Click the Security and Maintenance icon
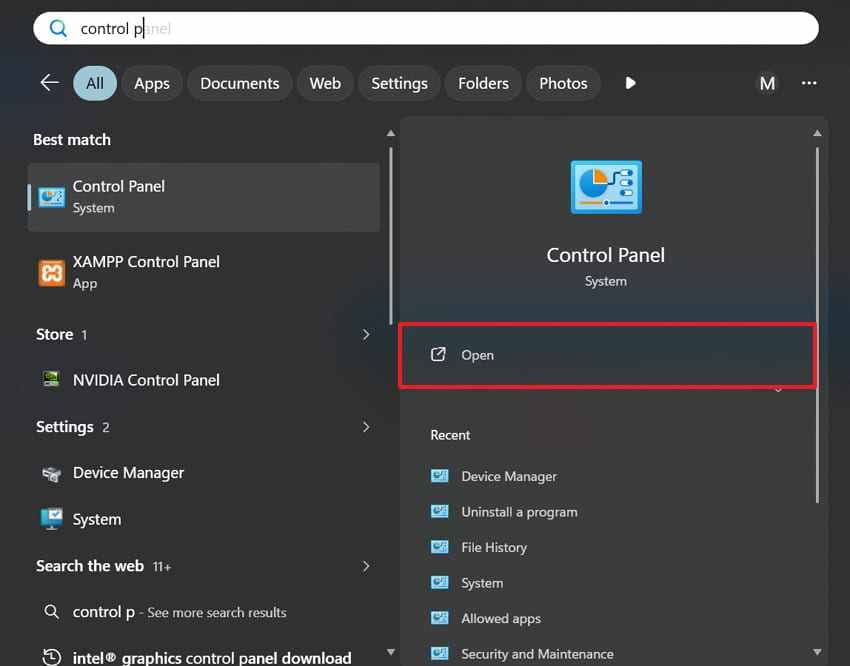 tap(440, 654)
